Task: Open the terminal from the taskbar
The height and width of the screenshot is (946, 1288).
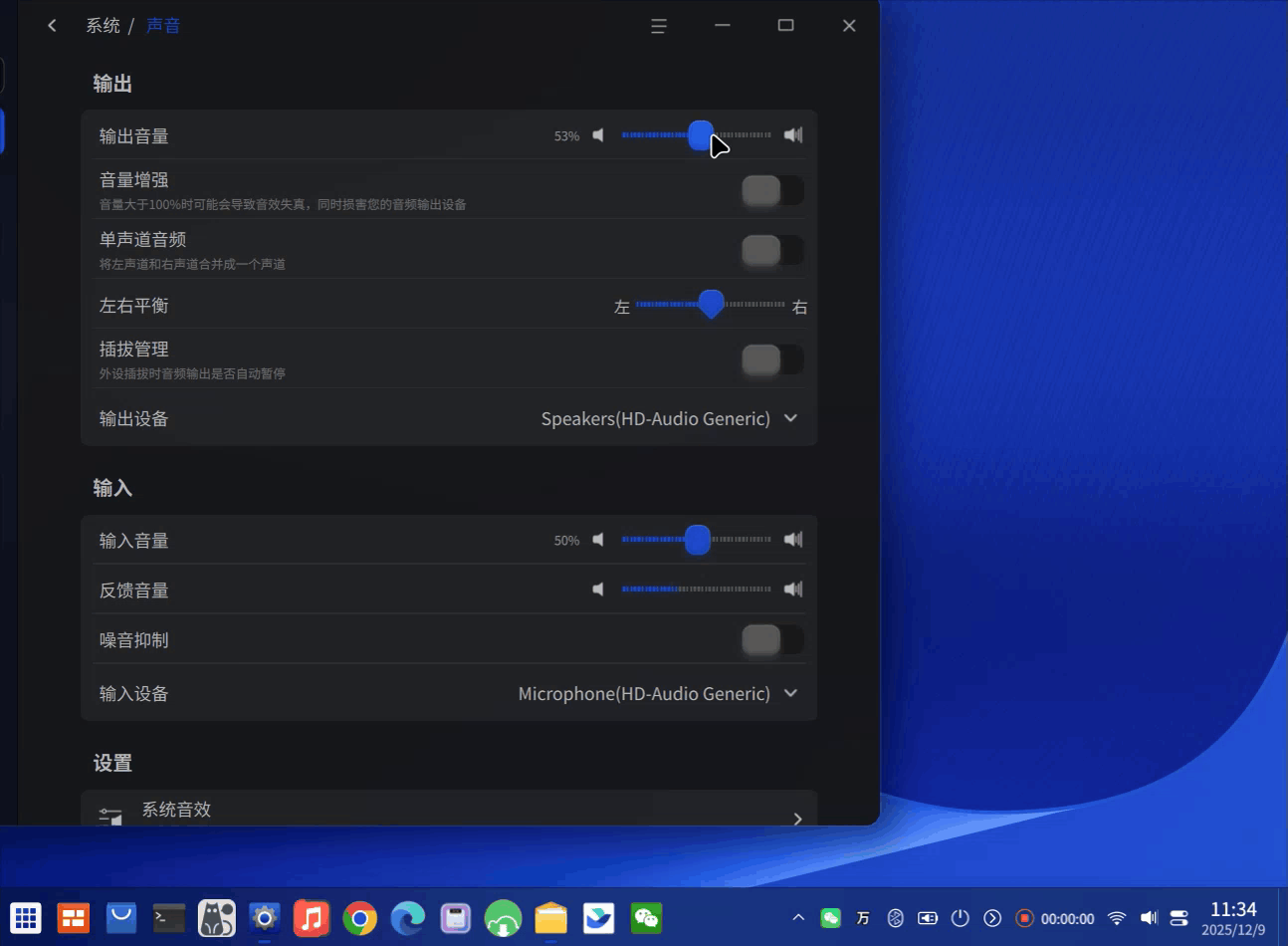Action: [x=168, y=918]
